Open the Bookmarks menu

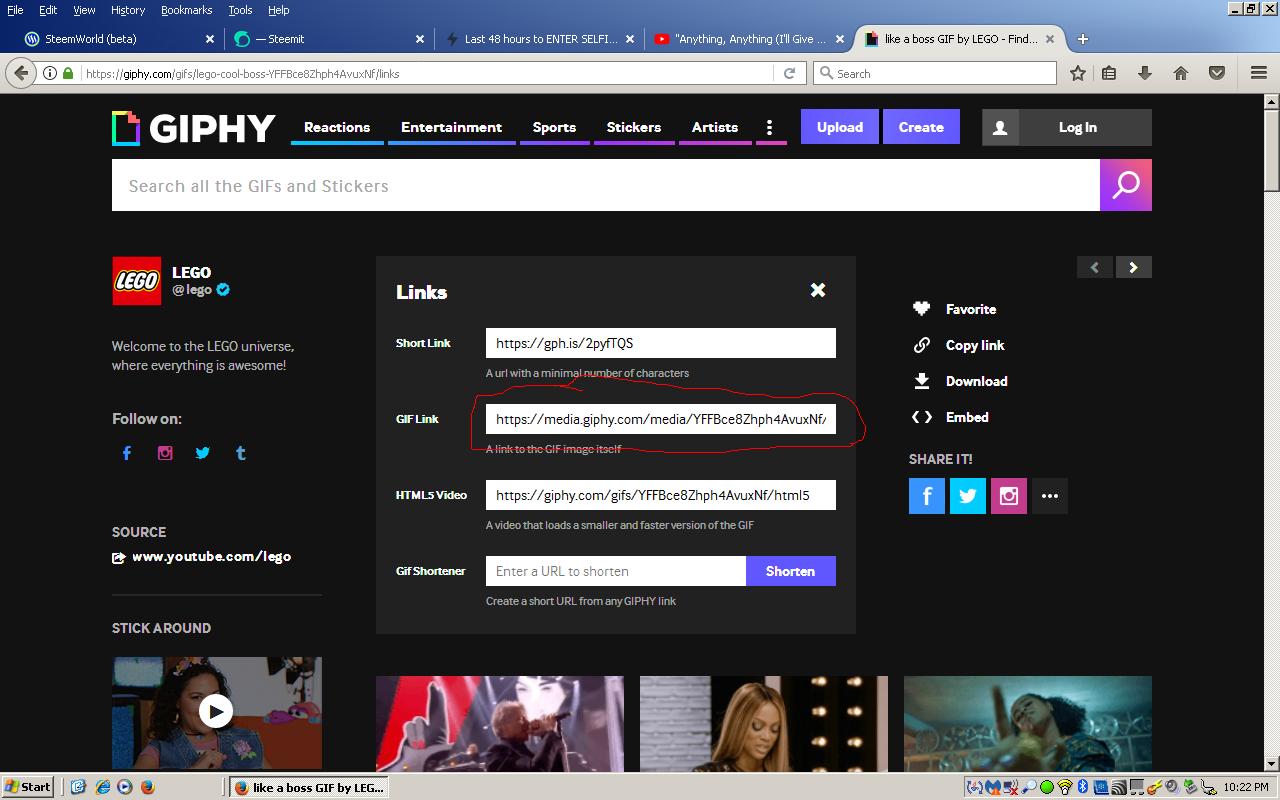tap(187, 10)
